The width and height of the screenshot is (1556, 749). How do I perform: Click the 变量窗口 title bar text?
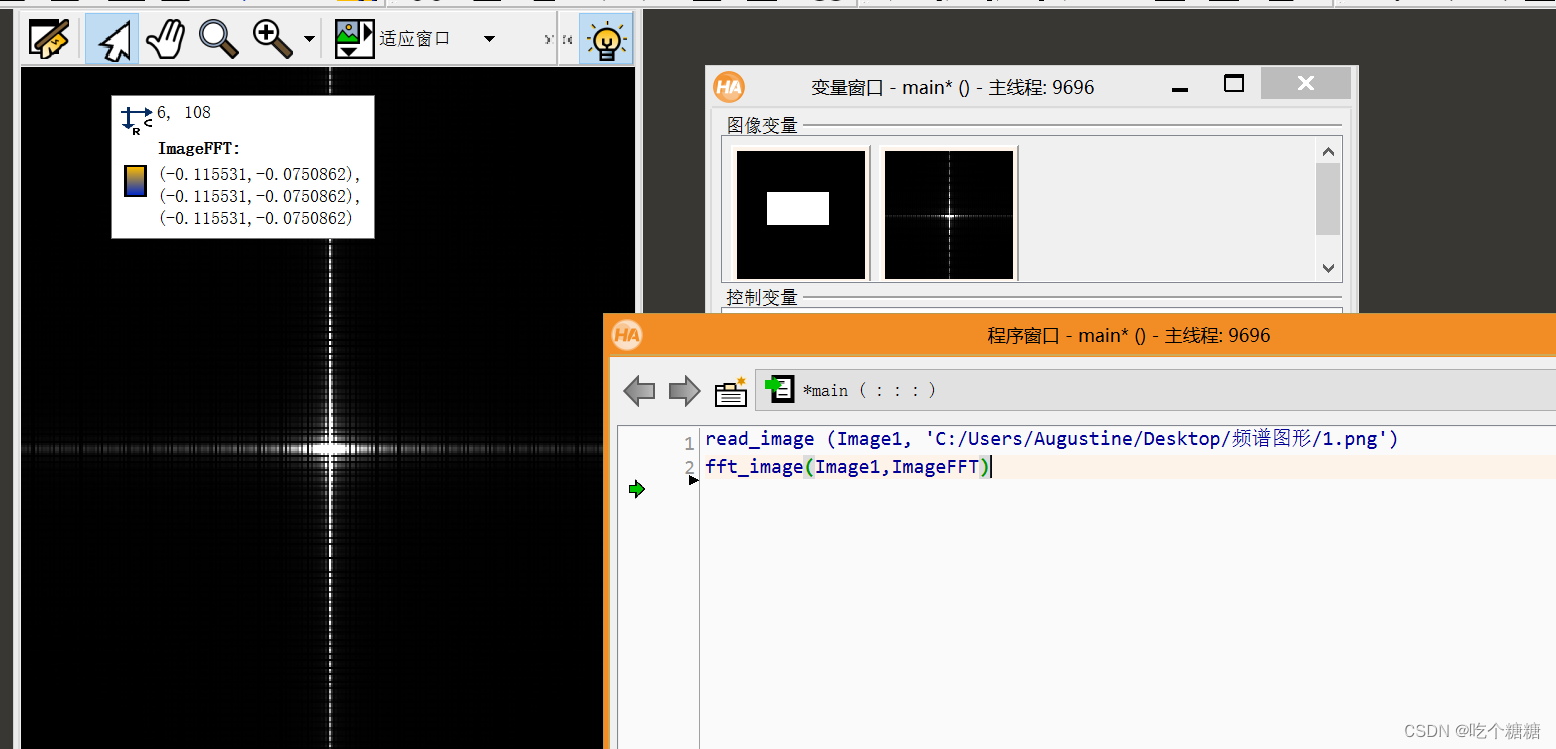click(952, 88)
